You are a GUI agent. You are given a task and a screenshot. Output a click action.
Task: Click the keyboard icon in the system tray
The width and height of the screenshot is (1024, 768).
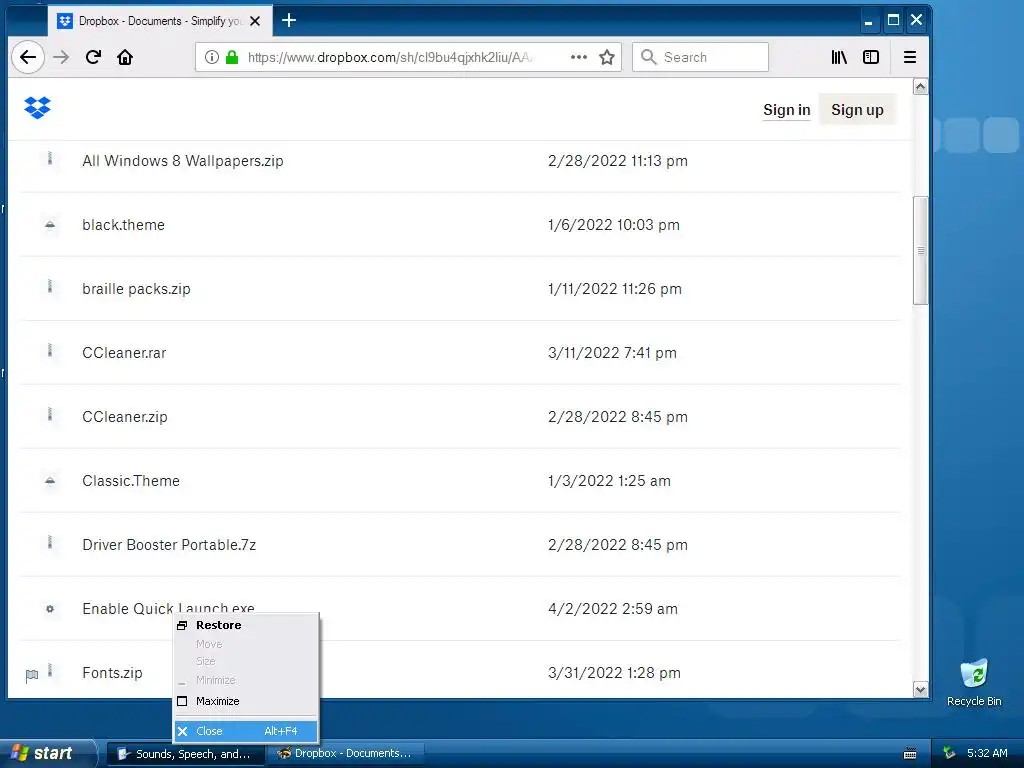[910, 754]
